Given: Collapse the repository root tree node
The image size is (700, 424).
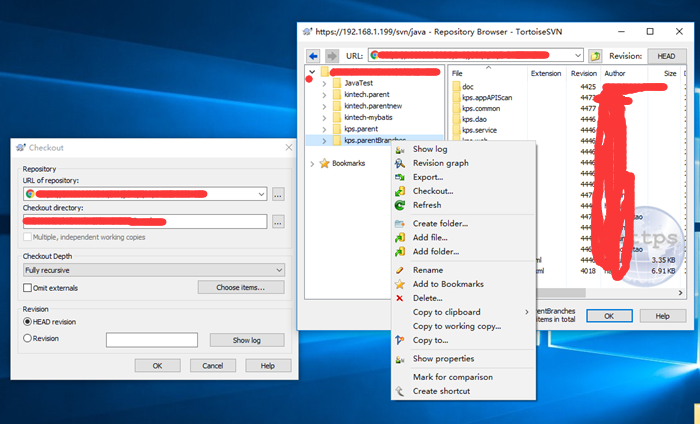Looking at the screenshot, I should [x=312, y=71].
